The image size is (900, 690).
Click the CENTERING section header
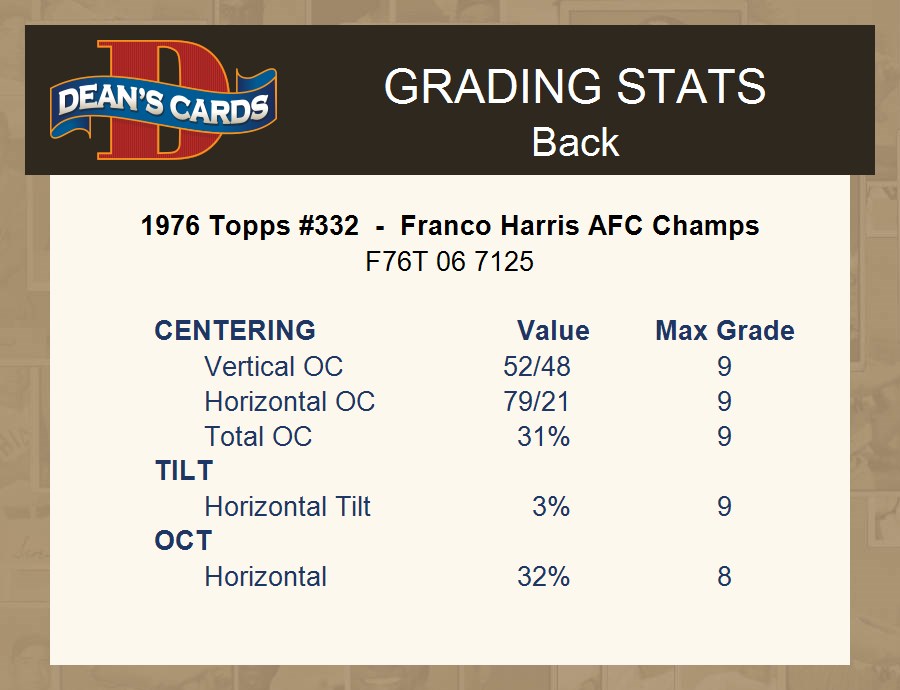pyautogui.click(x=235, y=331)
